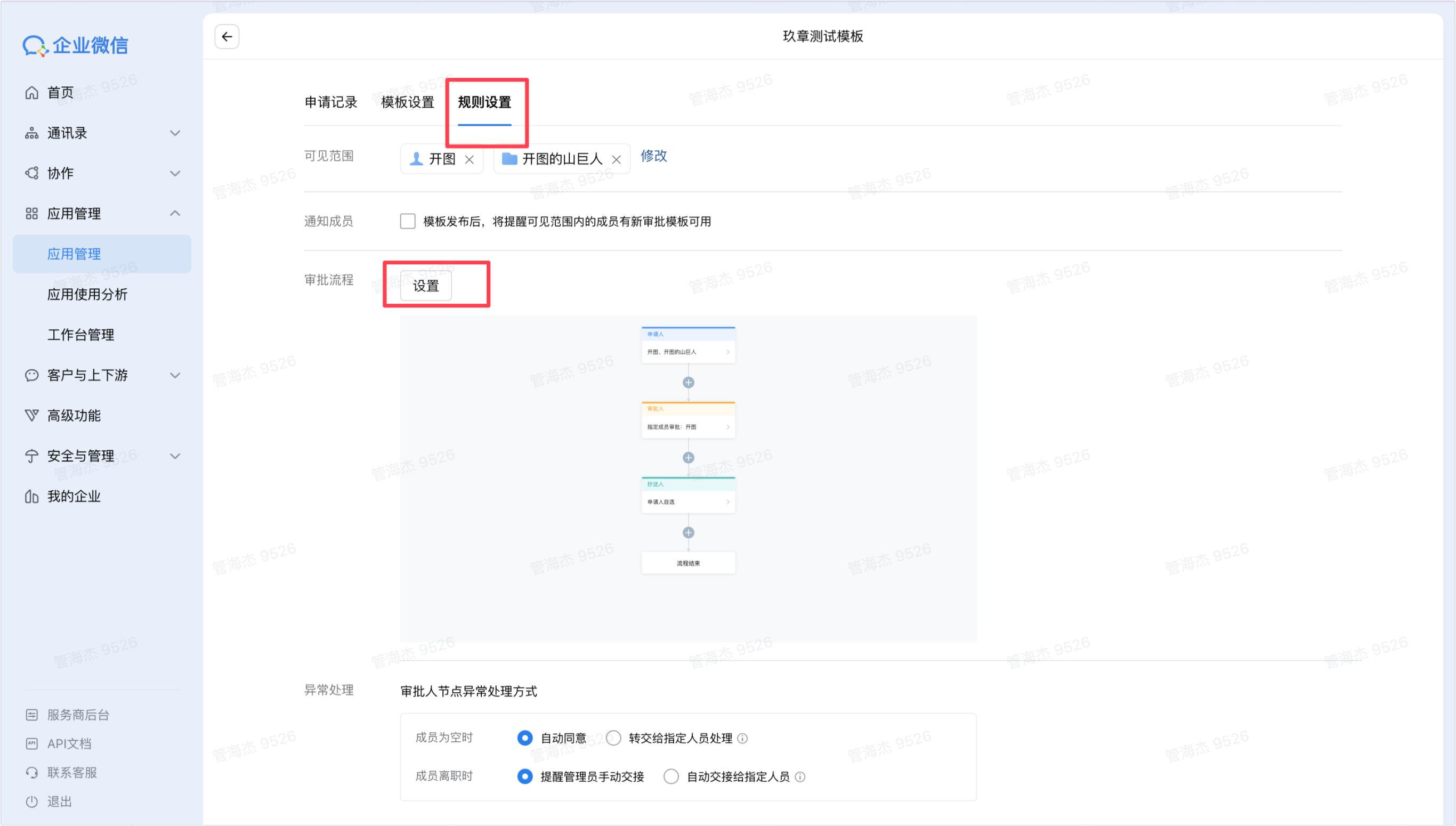1456x826 pixels.
Task: Click info icon beside 转交给指定人员处理
Action: (742, 738)
